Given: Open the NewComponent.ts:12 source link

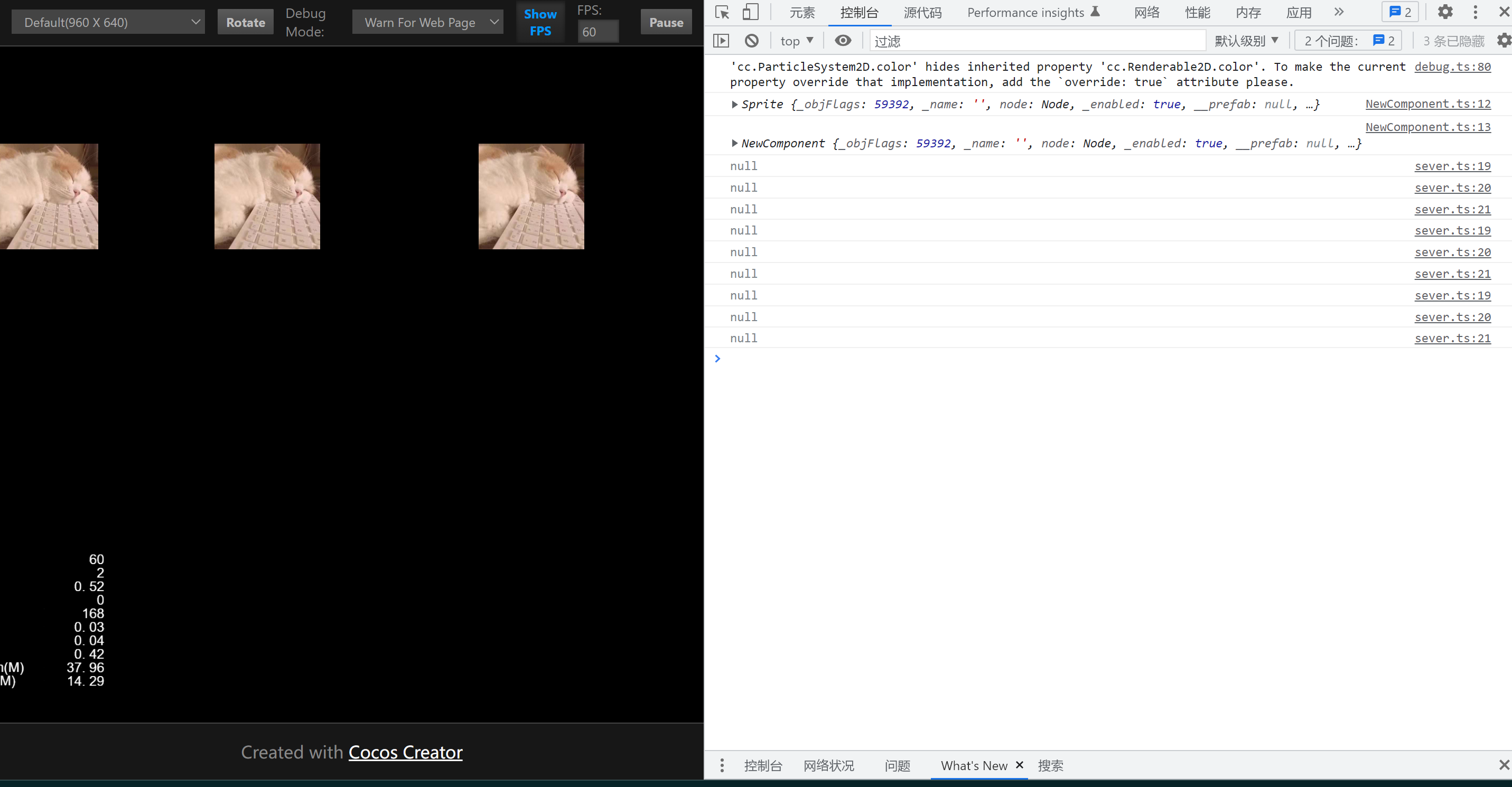Looking at the screenshot, I should click(1427, 104).
